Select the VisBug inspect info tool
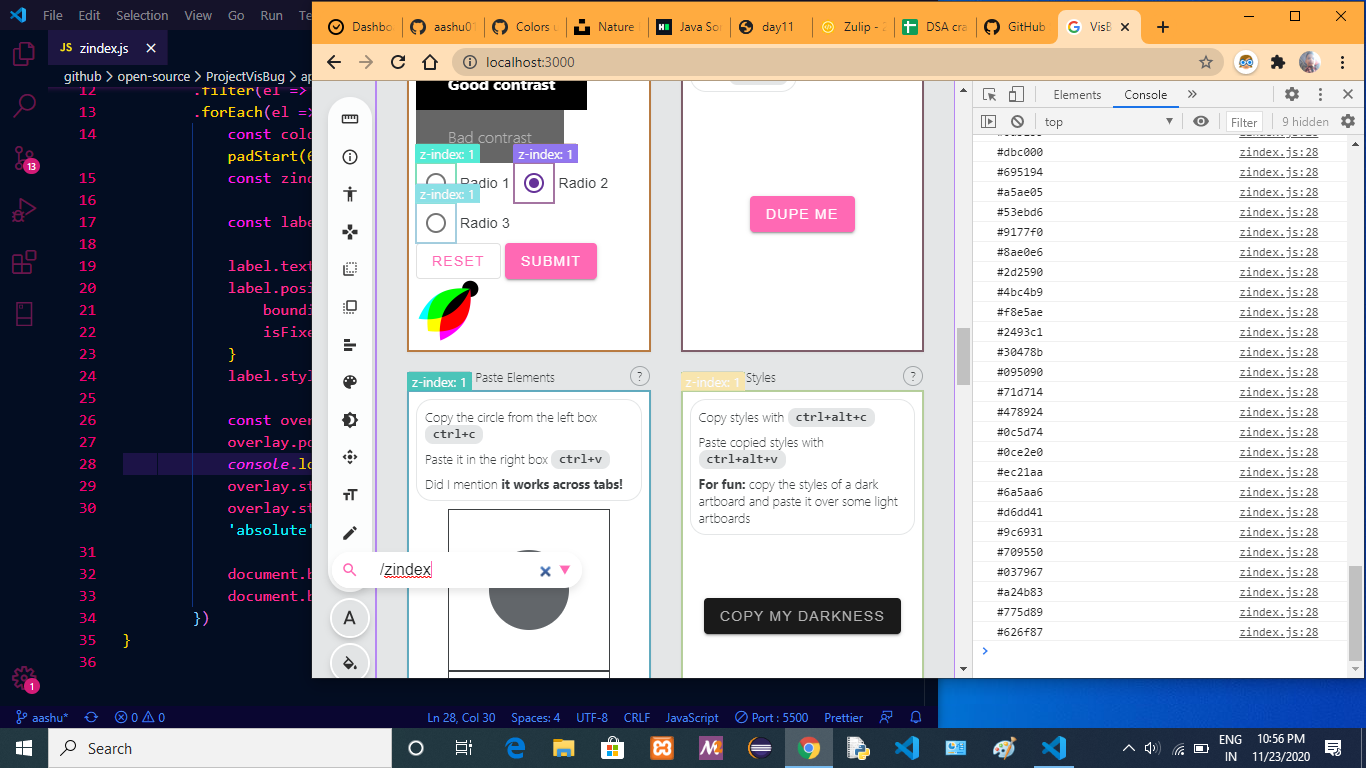Image resolution: width=1366 pixels, height=768 pixels. (x=349, y=155)
